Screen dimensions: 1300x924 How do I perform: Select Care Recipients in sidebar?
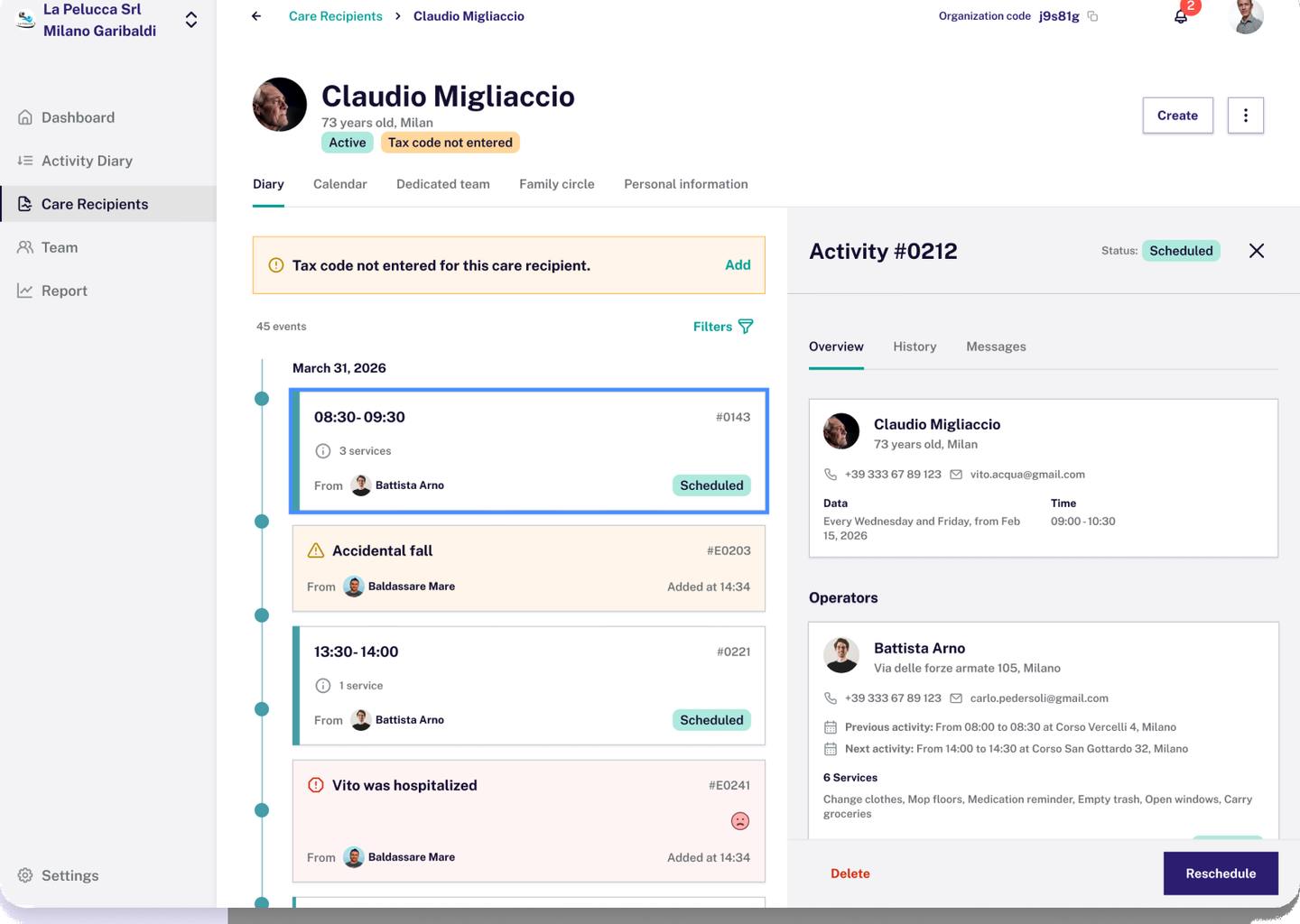point(108,204)
